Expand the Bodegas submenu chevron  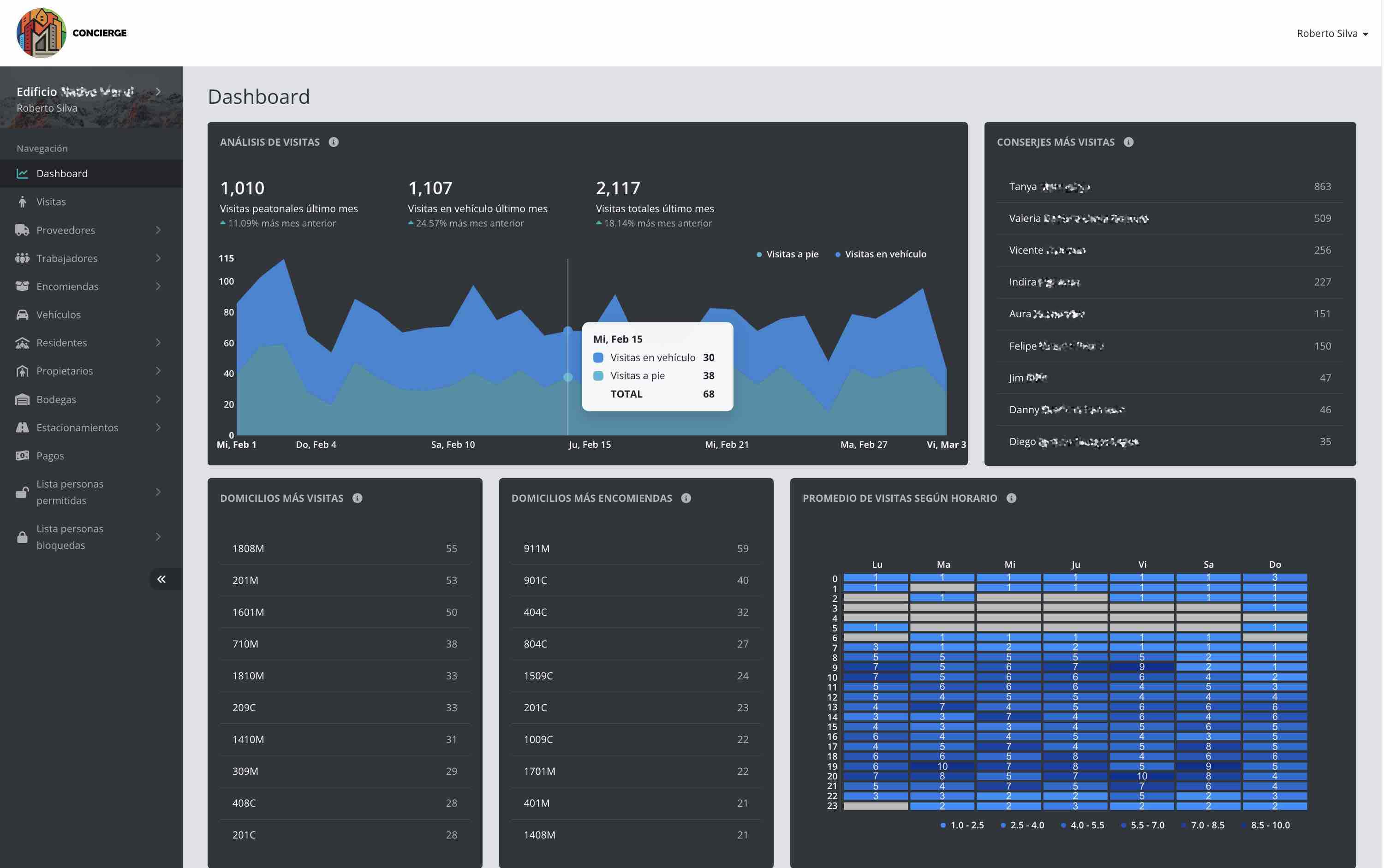coord(159,399)
